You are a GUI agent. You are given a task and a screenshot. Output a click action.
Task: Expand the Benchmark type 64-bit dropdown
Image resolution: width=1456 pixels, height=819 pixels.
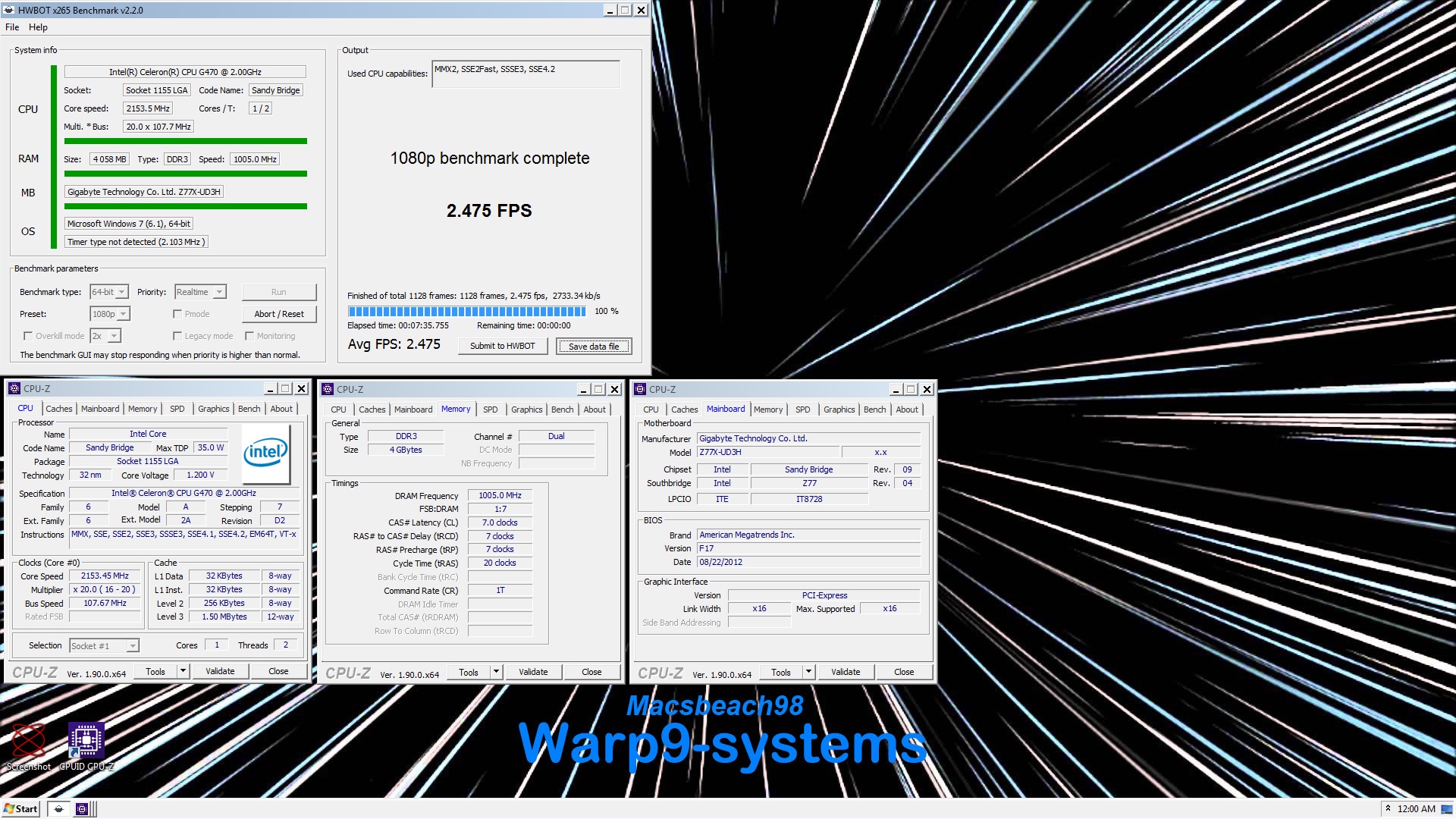(x=121, y=292)
